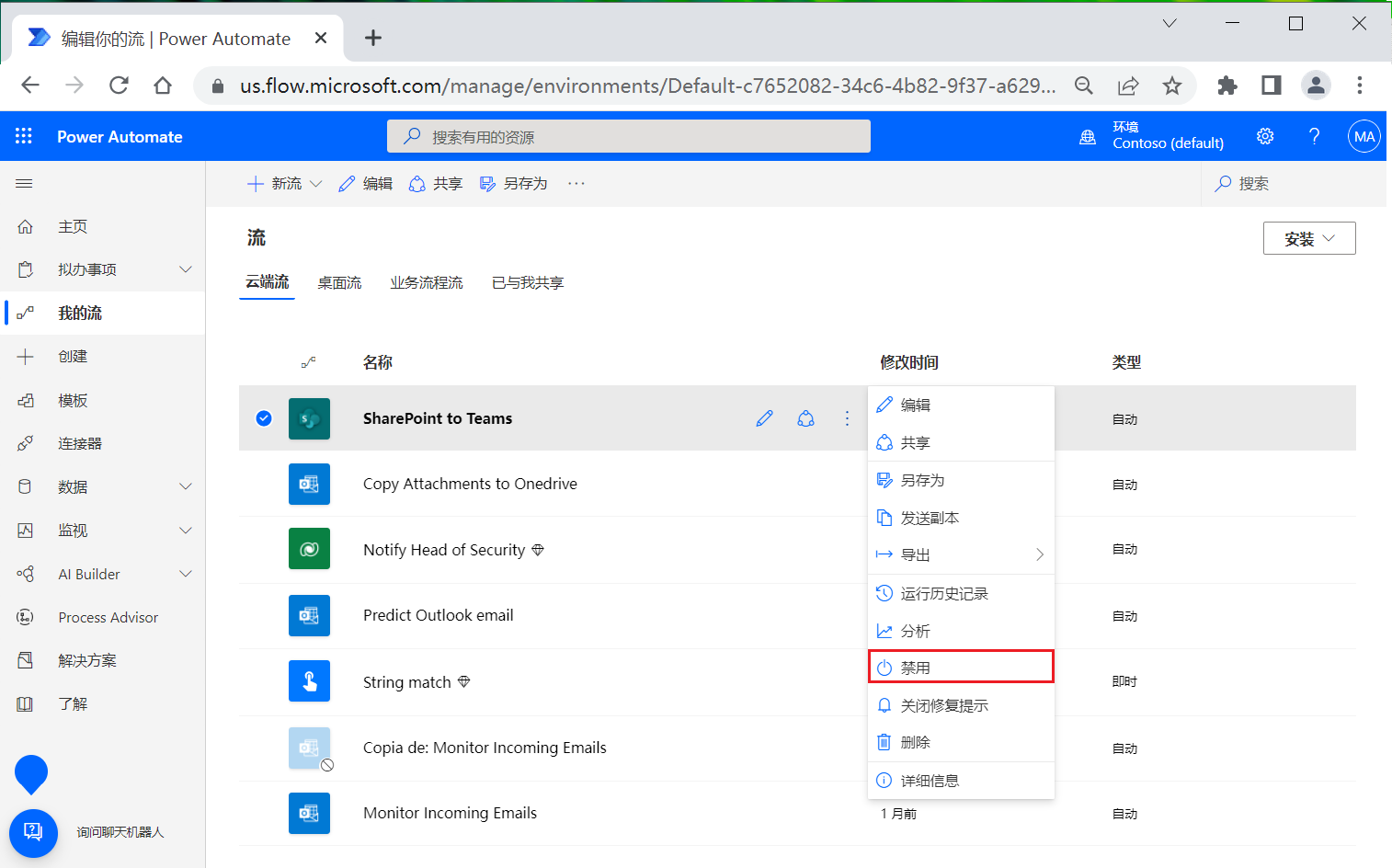The height and width of the screenshot is (868, 1392).
Task: Select 发送副本 in the context menu
Action: pos(961,518)
